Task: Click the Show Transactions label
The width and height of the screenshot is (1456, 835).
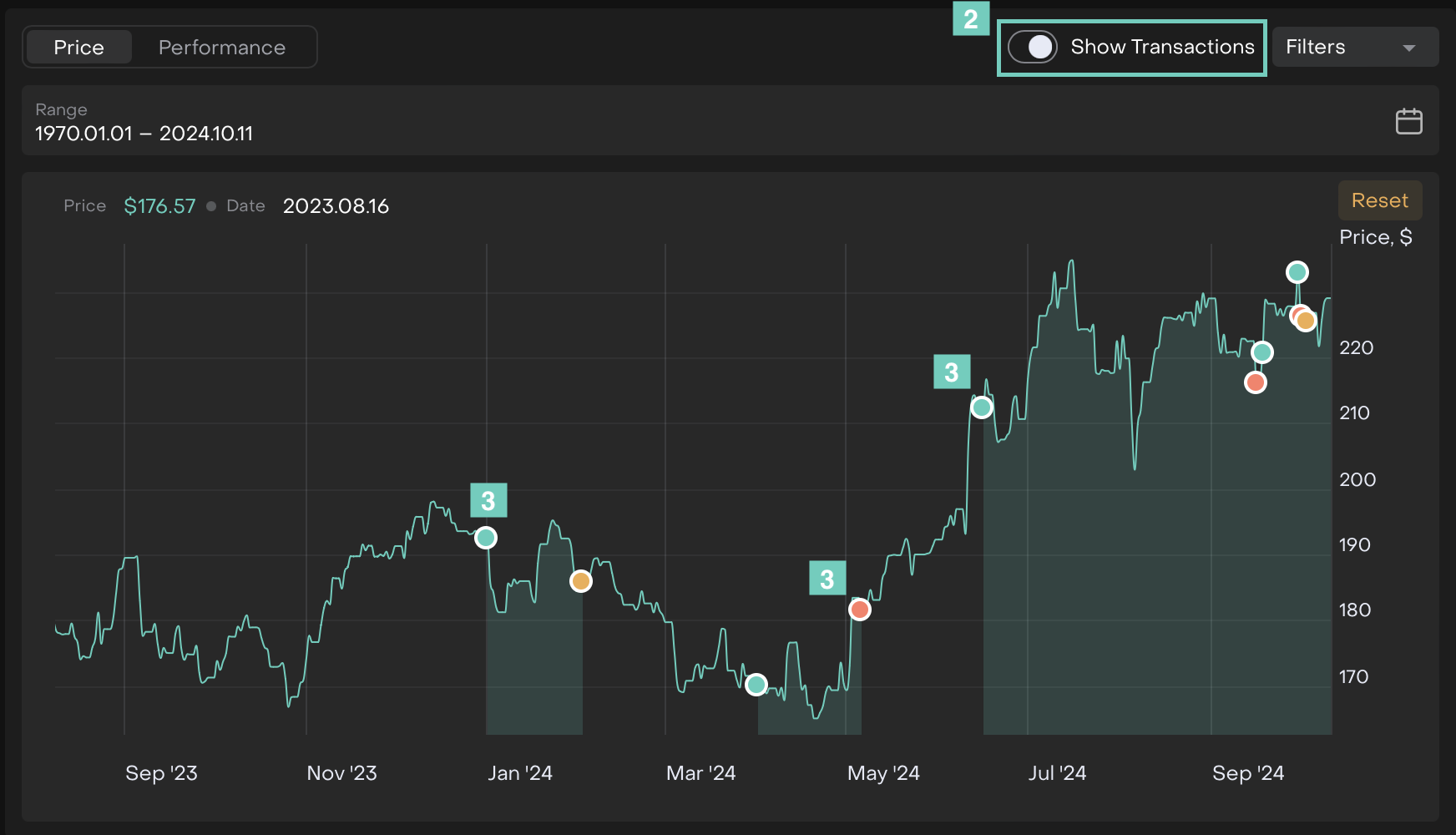Action: [x=1162, y=47]
